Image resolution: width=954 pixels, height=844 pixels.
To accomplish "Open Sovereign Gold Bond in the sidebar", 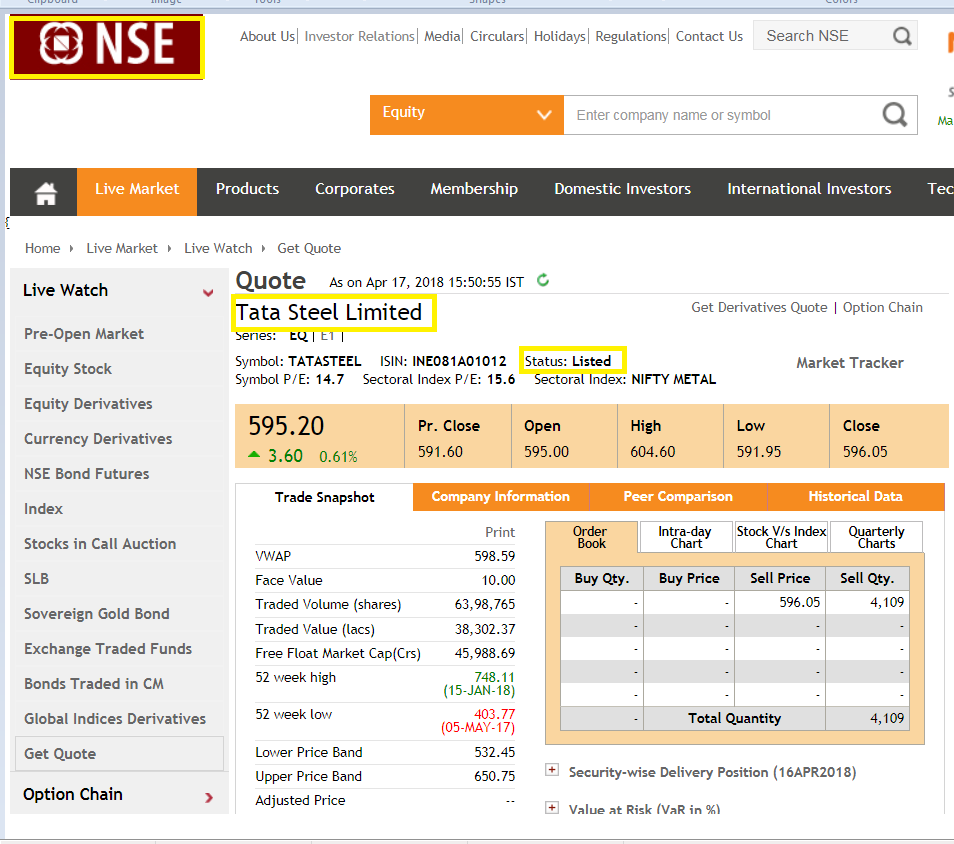I will 97,614.
